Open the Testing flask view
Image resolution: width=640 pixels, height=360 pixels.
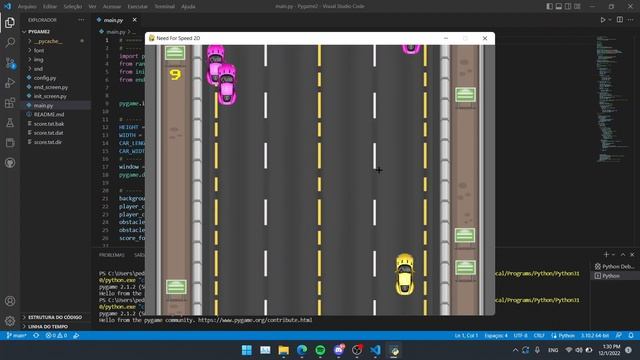pyautogui.click(x=10, y=123)
